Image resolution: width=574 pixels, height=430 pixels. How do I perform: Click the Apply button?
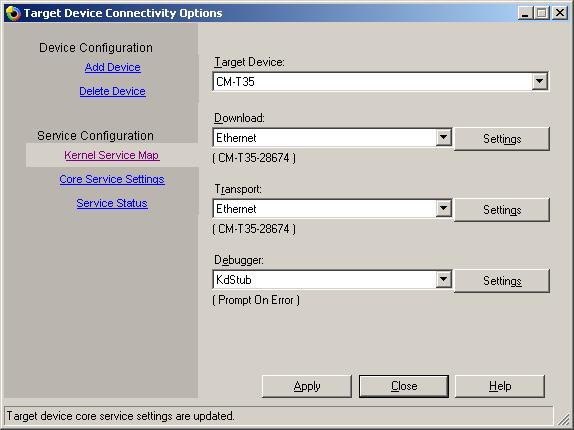tap(307, 386)
